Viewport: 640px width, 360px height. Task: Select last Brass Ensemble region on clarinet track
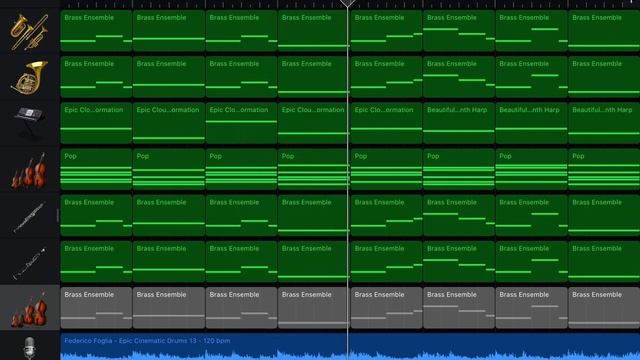[604, 262]
